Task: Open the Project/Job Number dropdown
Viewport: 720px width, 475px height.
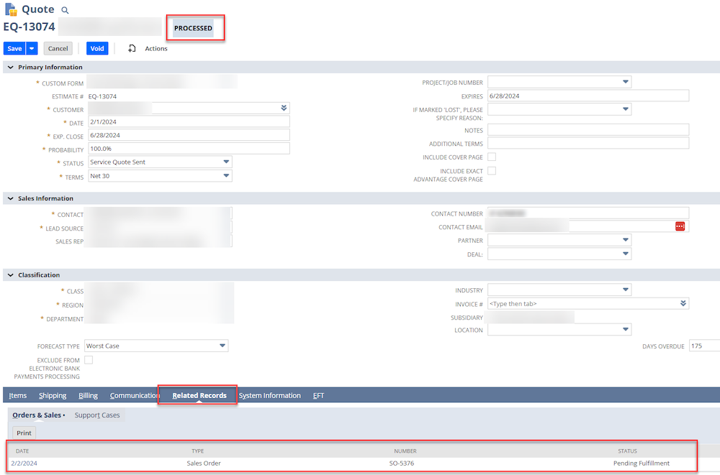Action: [x=559, y=82]
